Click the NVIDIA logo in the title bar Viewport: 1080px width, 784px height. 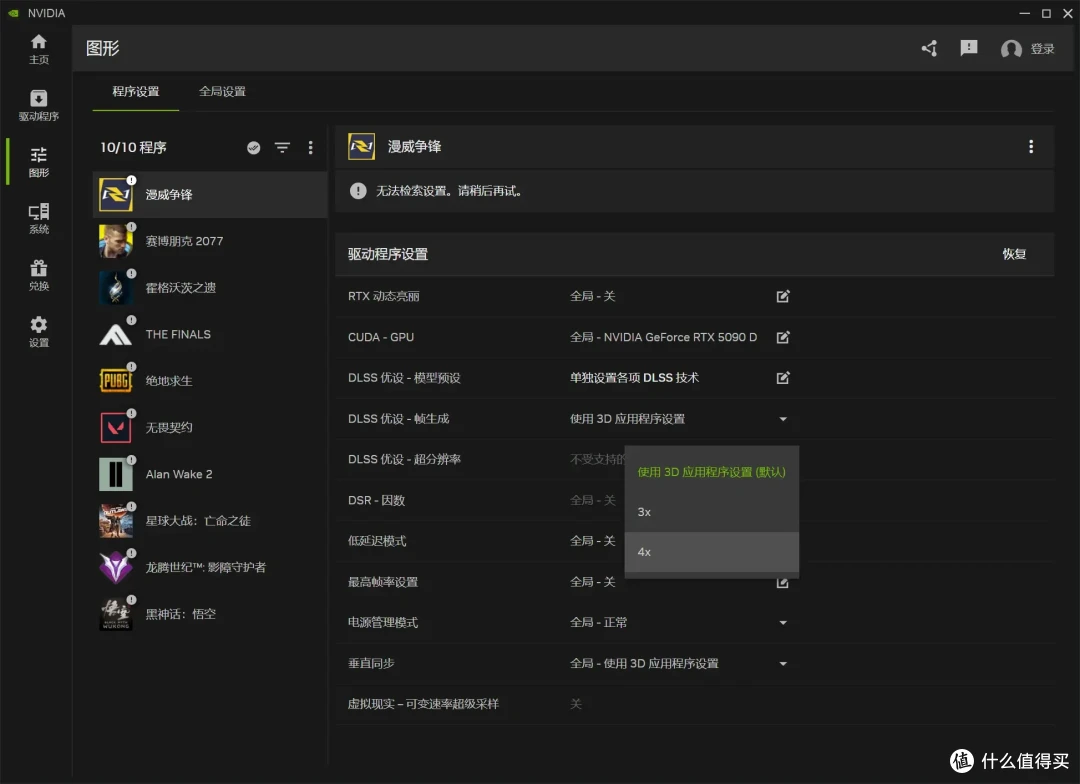13,13
